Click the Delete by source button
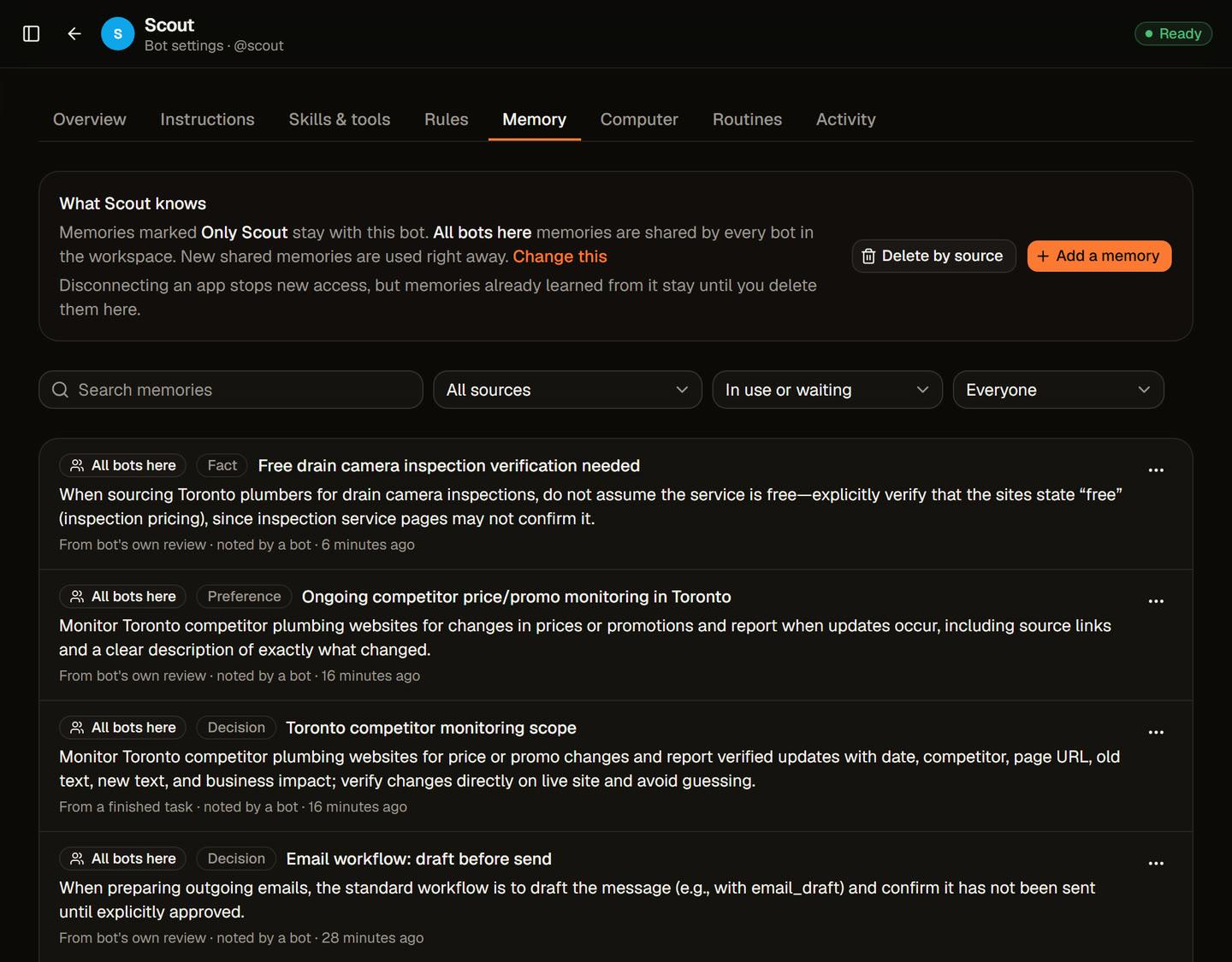This screenshot has width=1232, height=962. pyautogui.click(x=933, y=257)
